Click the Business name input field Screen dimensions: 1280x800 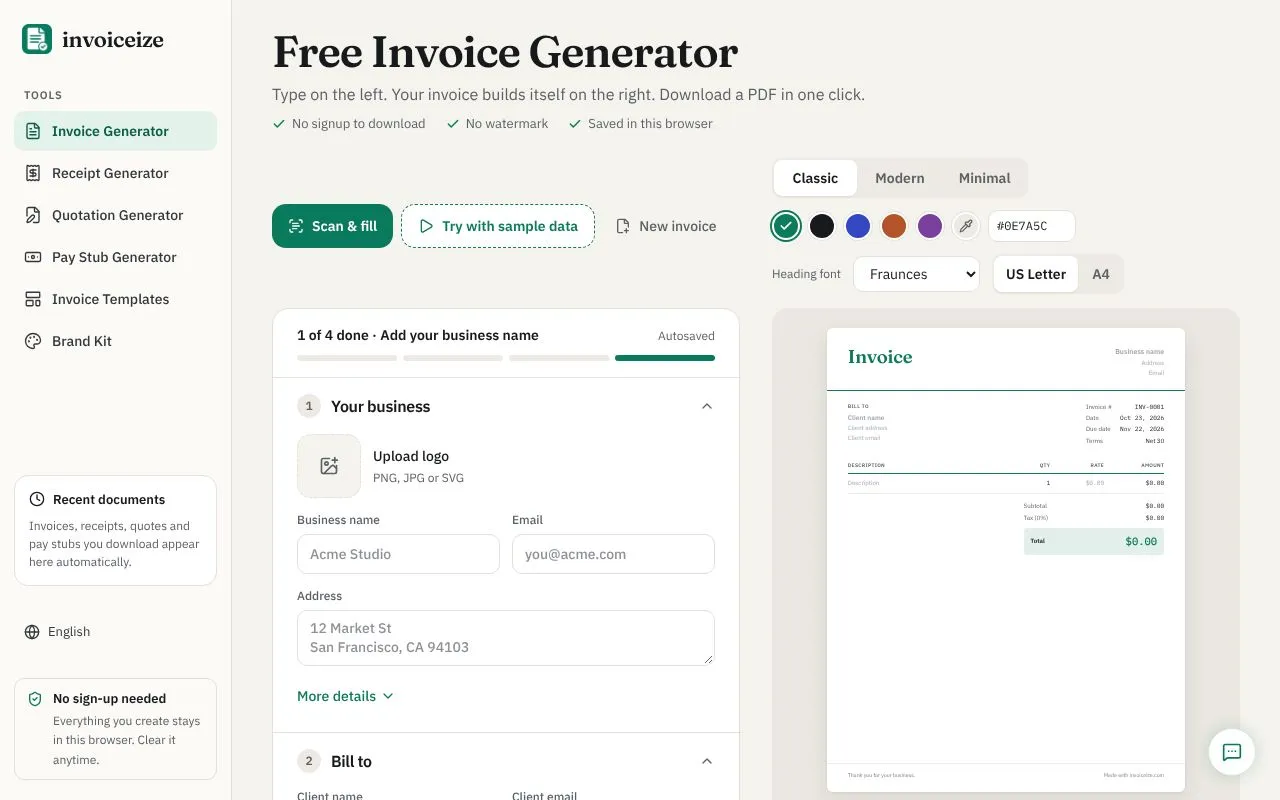398,554
